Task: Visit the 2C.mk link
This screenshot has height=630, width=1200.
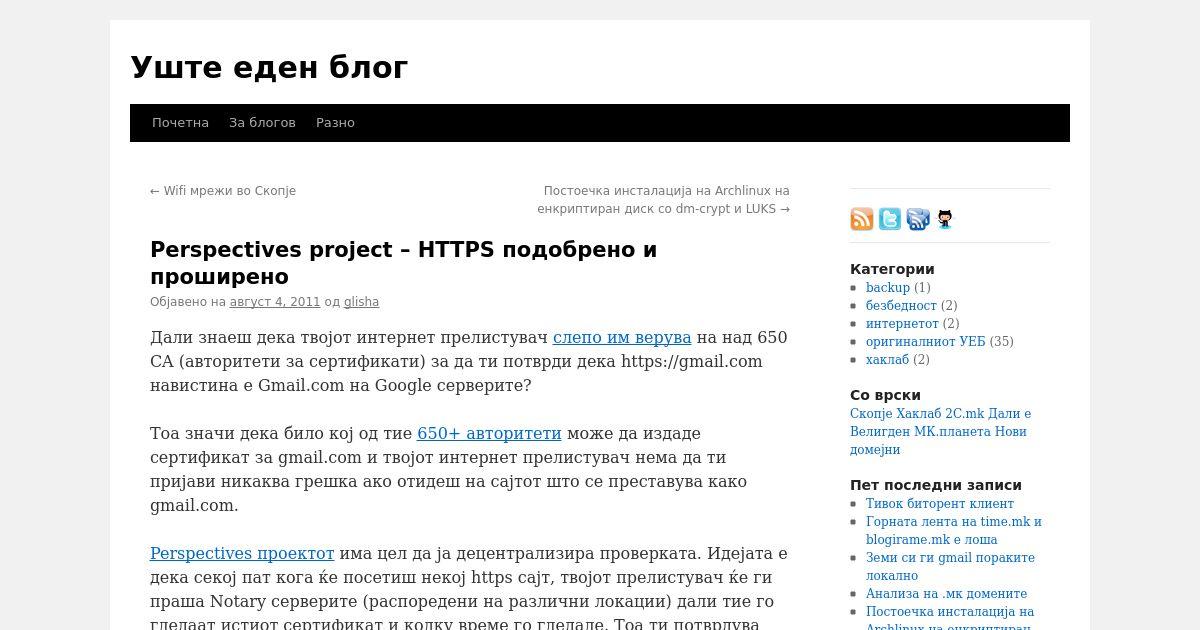Action: pyautogui.click(x=966, y=414)
